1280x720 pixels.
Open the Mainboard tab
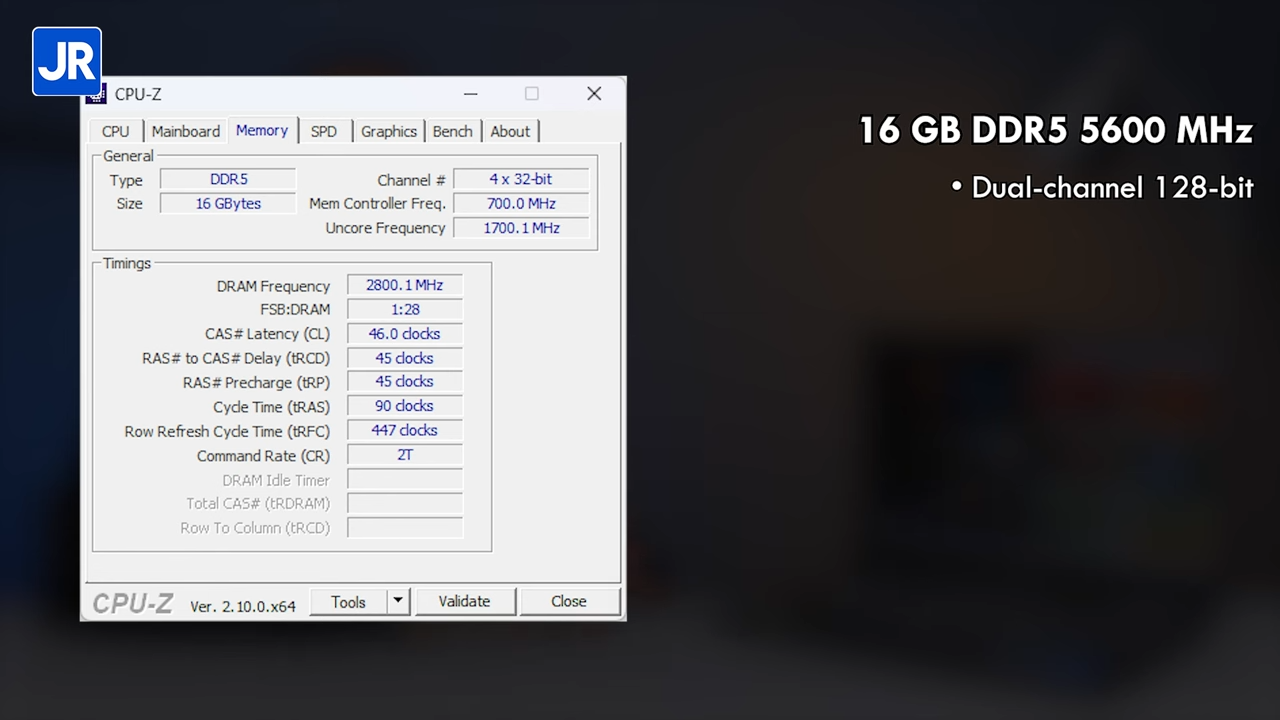coord(185,131)
